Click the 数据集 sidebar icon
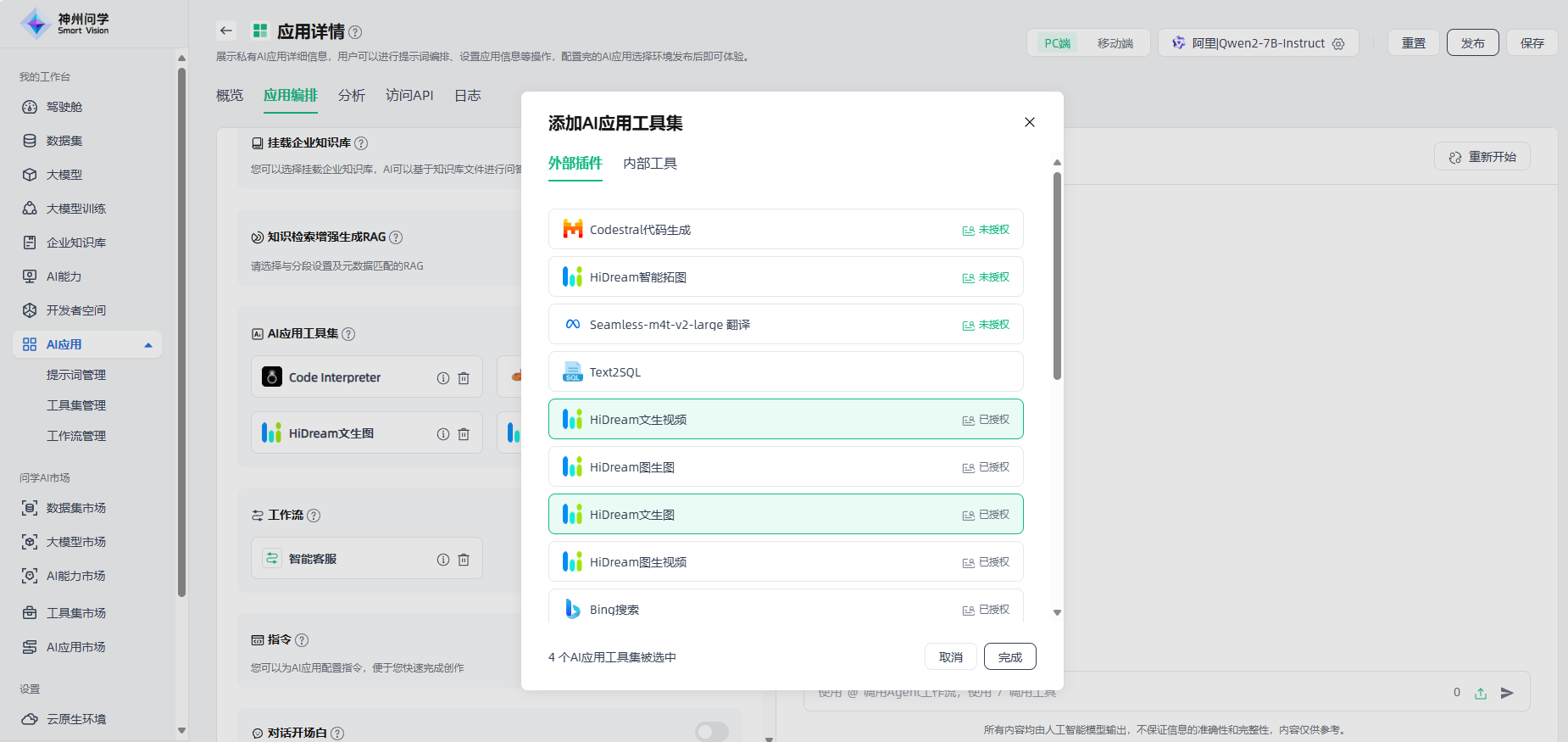Screen dimensions: 1568x742 coord(30,141)
